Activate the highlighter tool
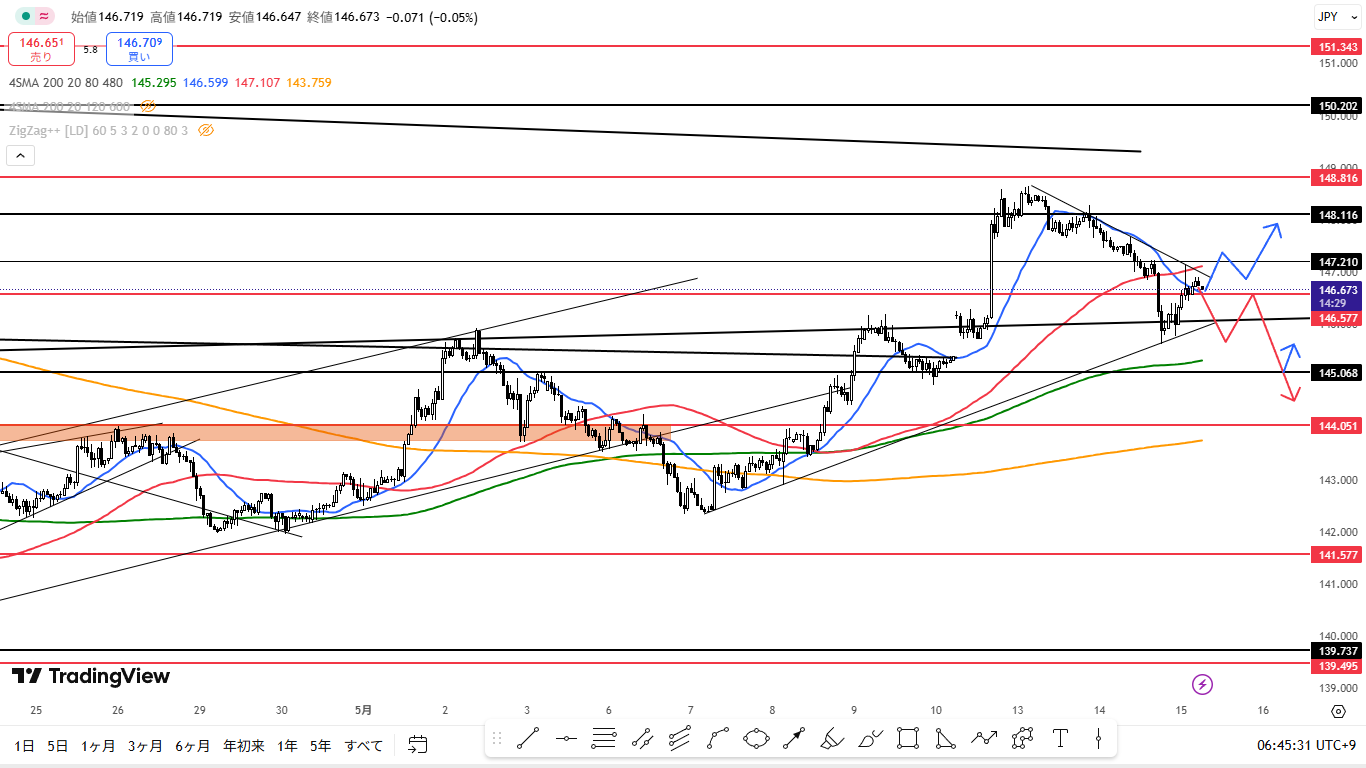Screen dimensions: 1366x768 [832, 739]
